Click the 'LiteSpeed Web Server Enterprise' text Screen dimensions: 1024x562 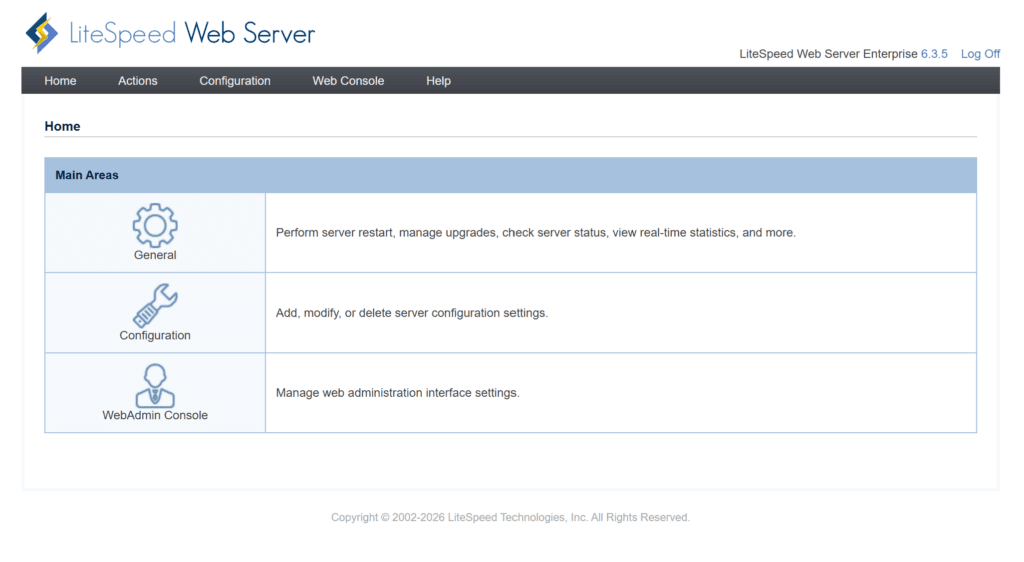(828, 54)
